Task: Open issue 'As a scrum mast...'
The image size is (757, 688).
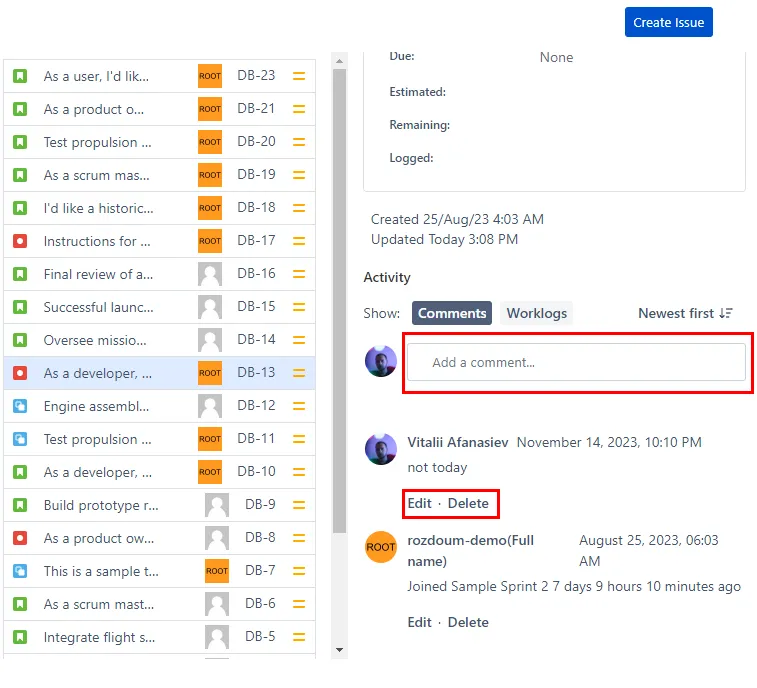Action: 99,604
